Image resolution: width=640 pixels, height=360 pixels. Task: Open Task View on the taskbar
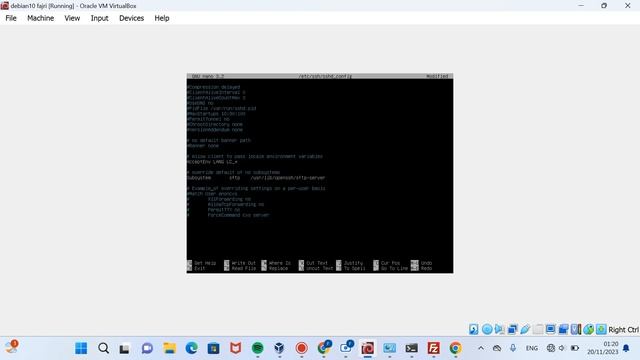pyautogui.click(x=124, y=349)
